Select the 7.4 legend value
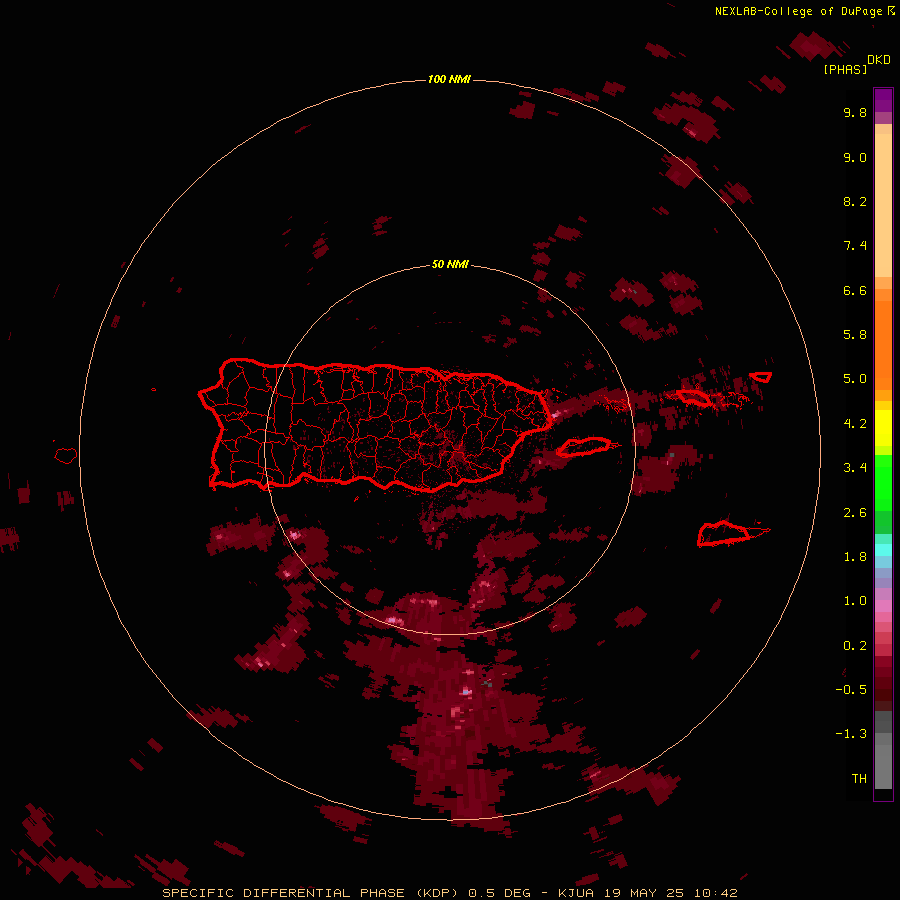900x900 pixels. pyautogui.click(x=855, y=246)
